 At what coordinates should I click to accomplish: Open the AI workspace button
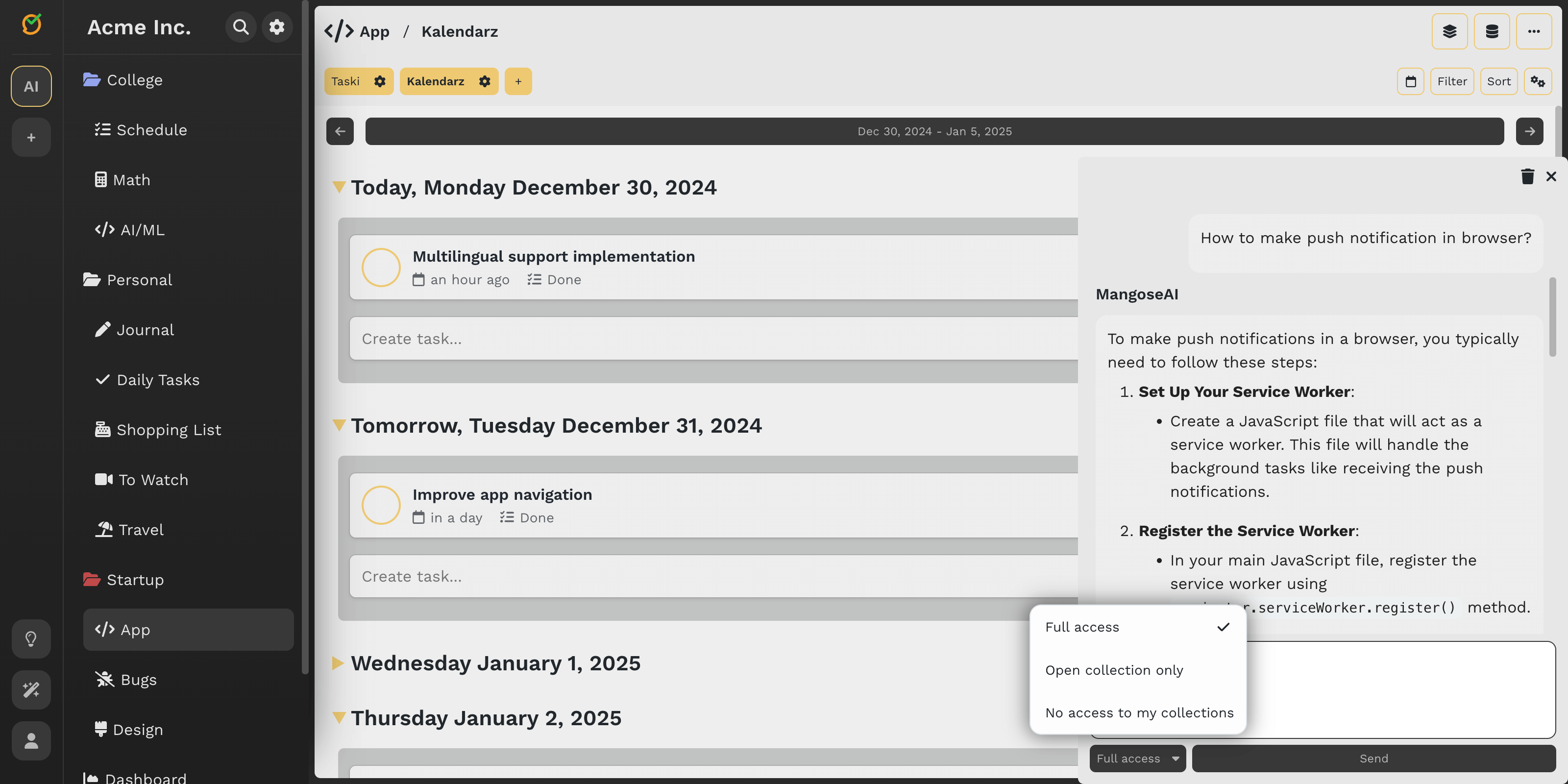(31, 86)
